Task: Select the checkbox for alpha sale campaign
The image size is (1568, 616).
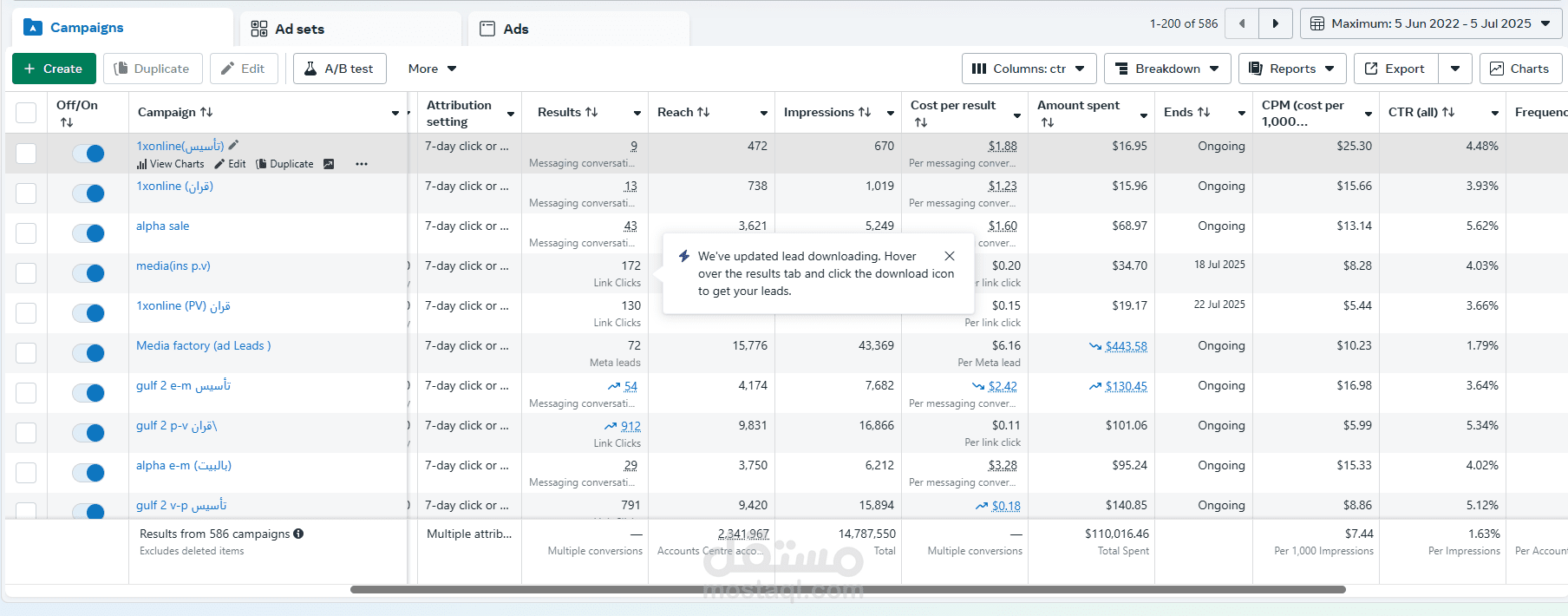Action: (26, 233)
